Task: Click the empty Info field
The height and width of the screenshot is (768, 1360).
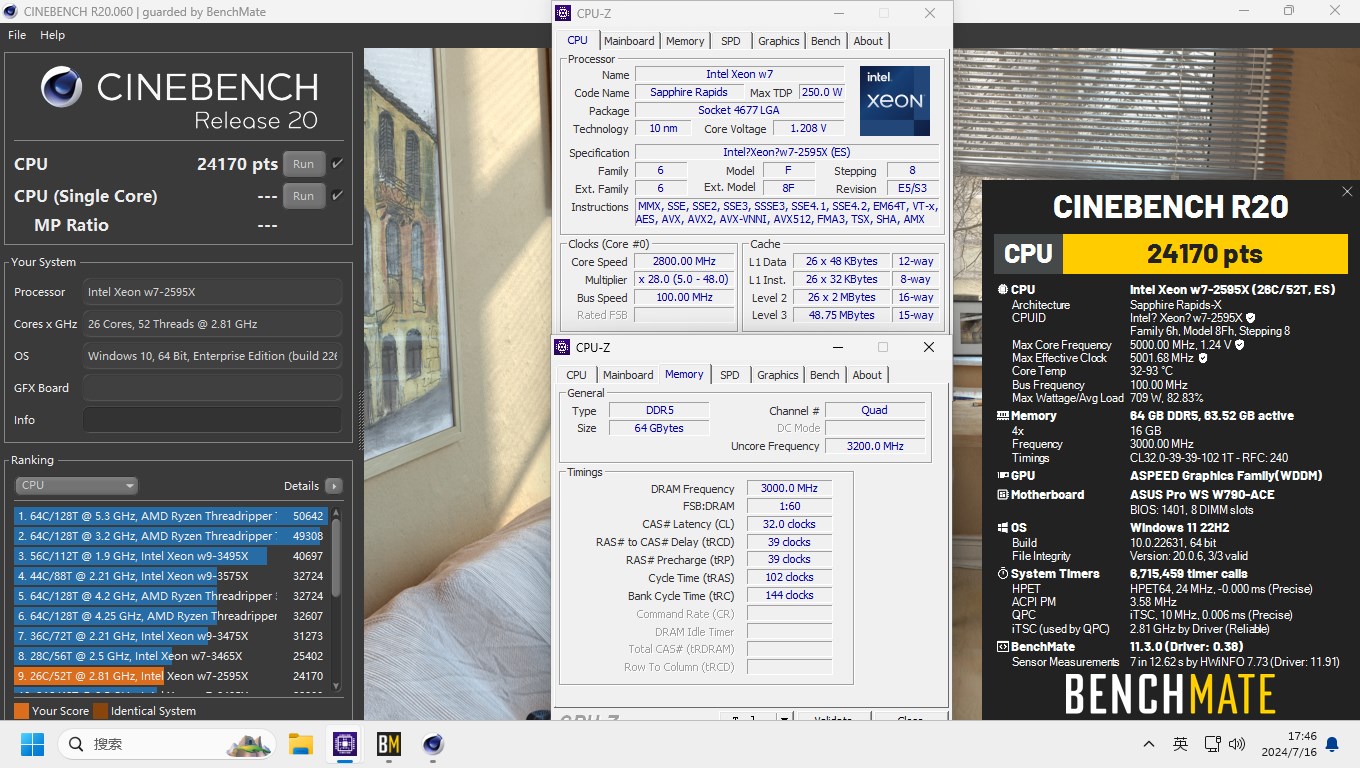Action: [x=212, y=420]
